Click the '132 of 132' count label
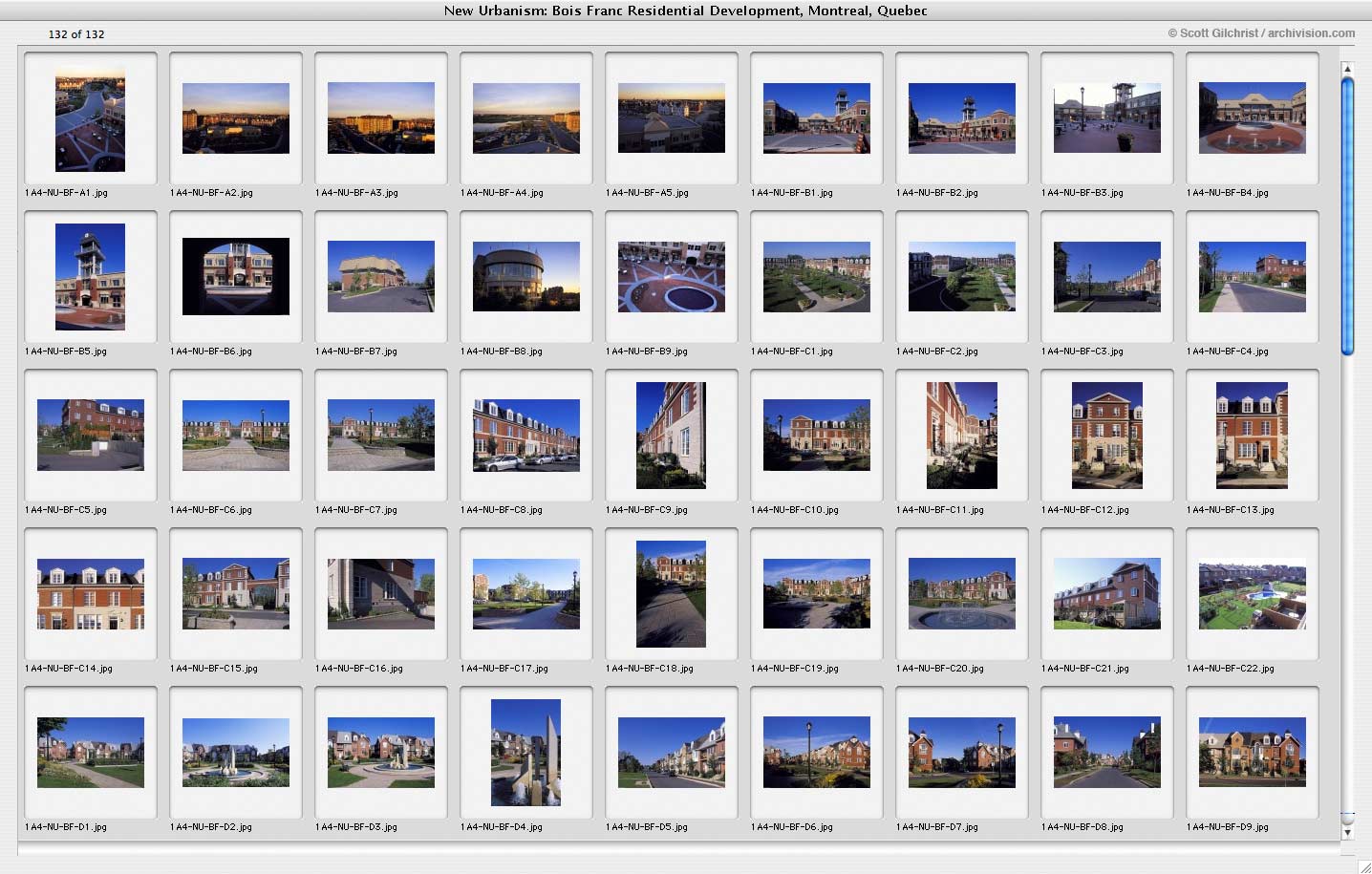Image resolution: width=1372 pixels, height=874 pixels. (x=76, y=34)
